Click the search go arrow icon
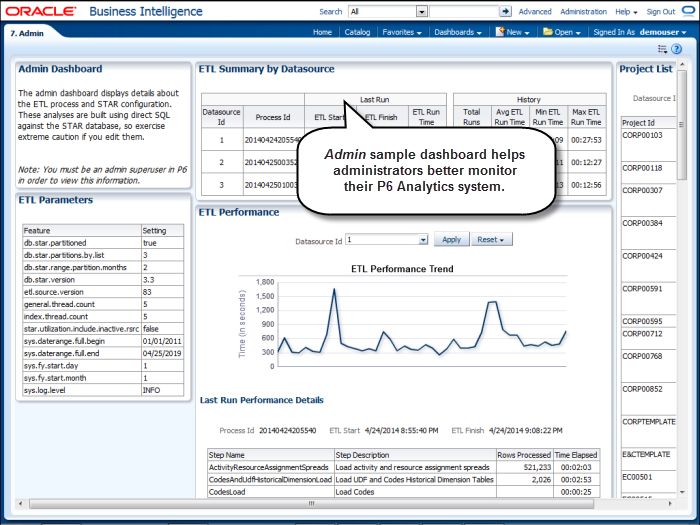Viewport: 700px width, 525px height. point(505,11)
